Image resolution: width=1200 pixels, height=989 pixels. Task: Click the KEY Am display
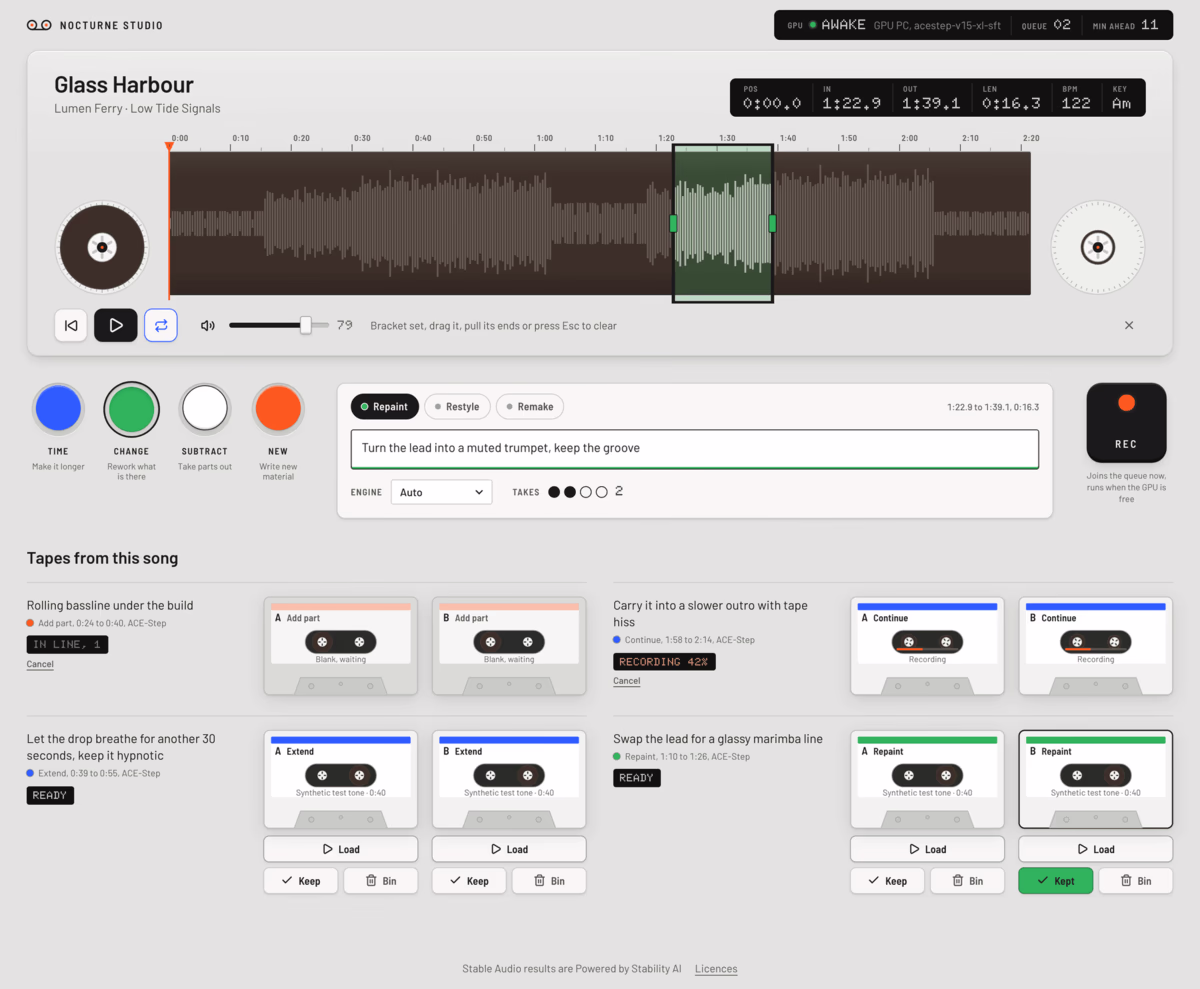coord(1122,98)
